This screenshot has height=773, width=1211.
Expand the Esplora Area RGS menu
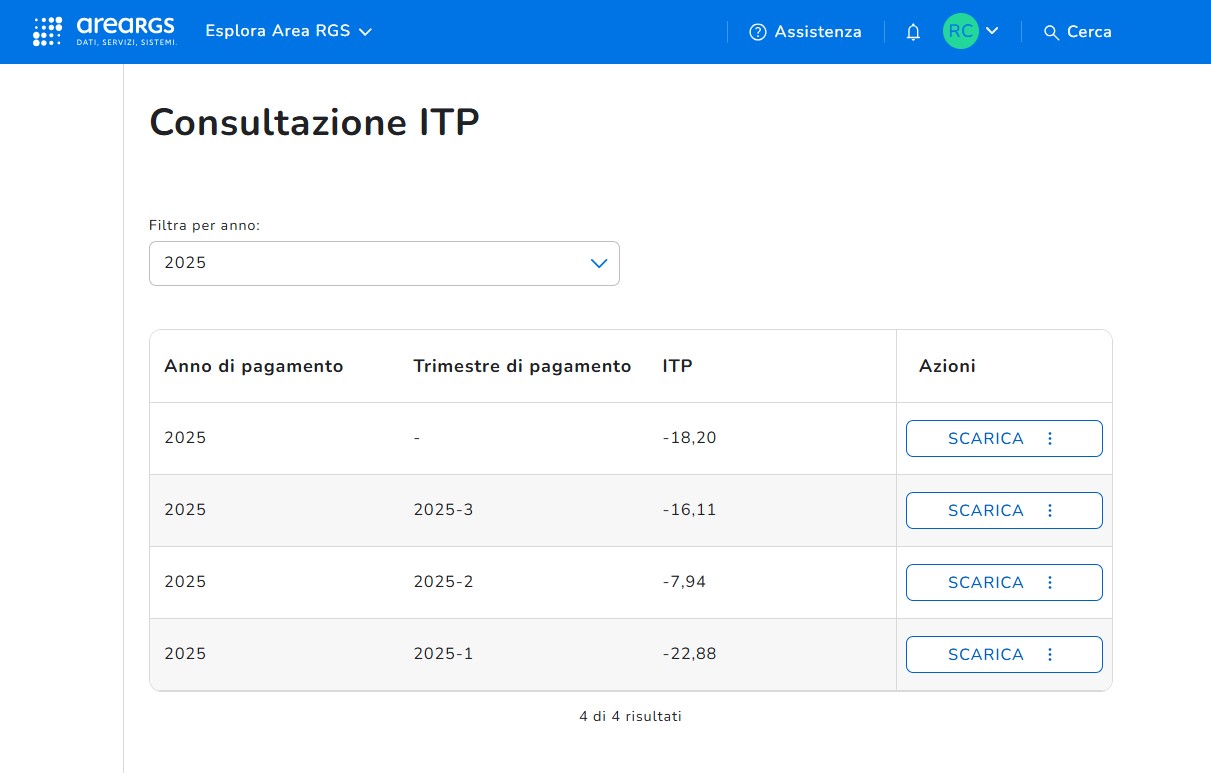click(288, 31)
